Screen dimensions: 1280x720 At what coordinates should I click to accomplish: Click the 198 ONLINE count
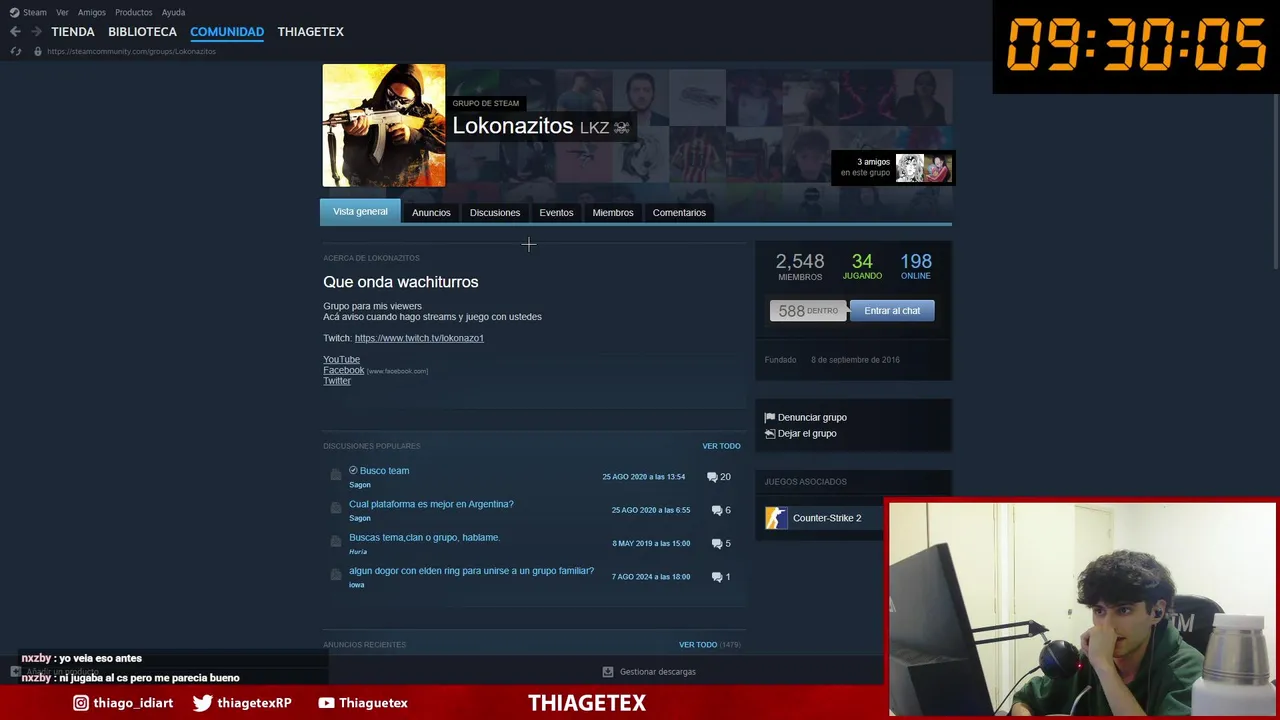tap(916, 266)
